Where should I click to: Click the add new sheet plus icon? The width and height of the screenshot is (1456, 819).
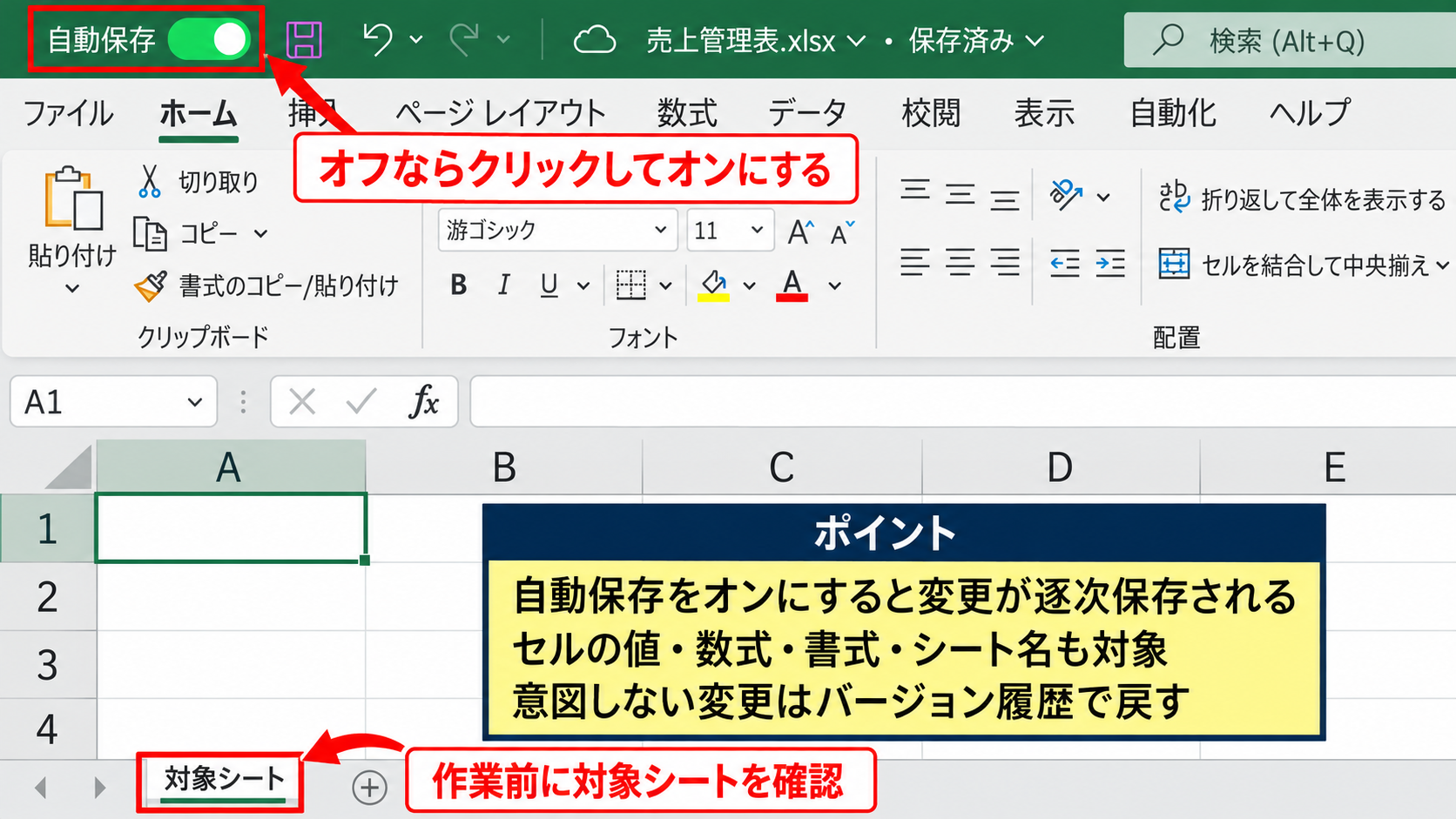coord(370,788)
